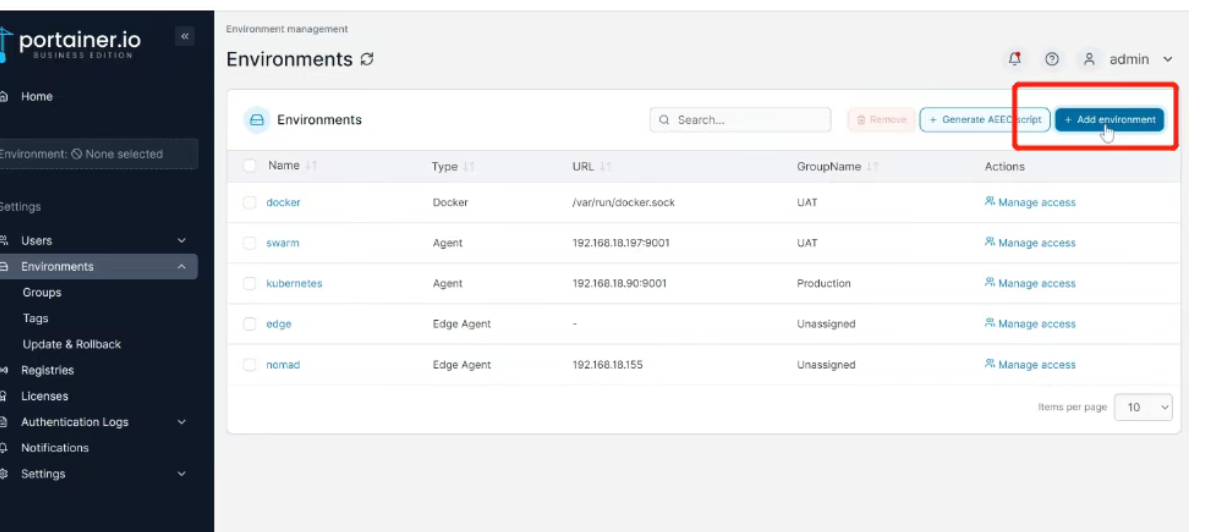Click the refresh icon beside the Environments title
Viewport: 1229px width, 532px height.
[367, 60]
